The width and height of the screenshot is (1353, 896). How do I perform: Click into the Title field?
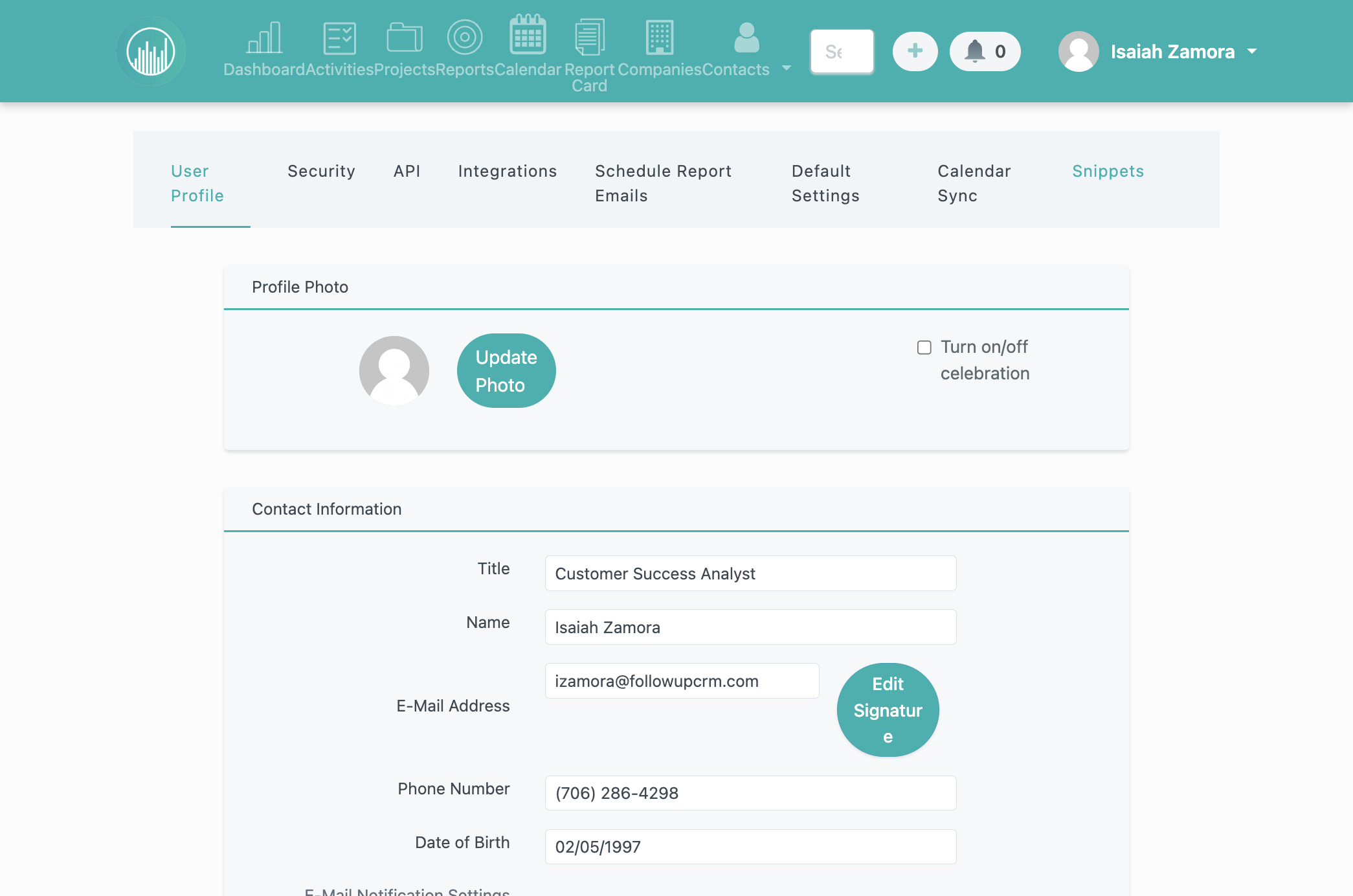pyautogui.click(x=750, y=573)
